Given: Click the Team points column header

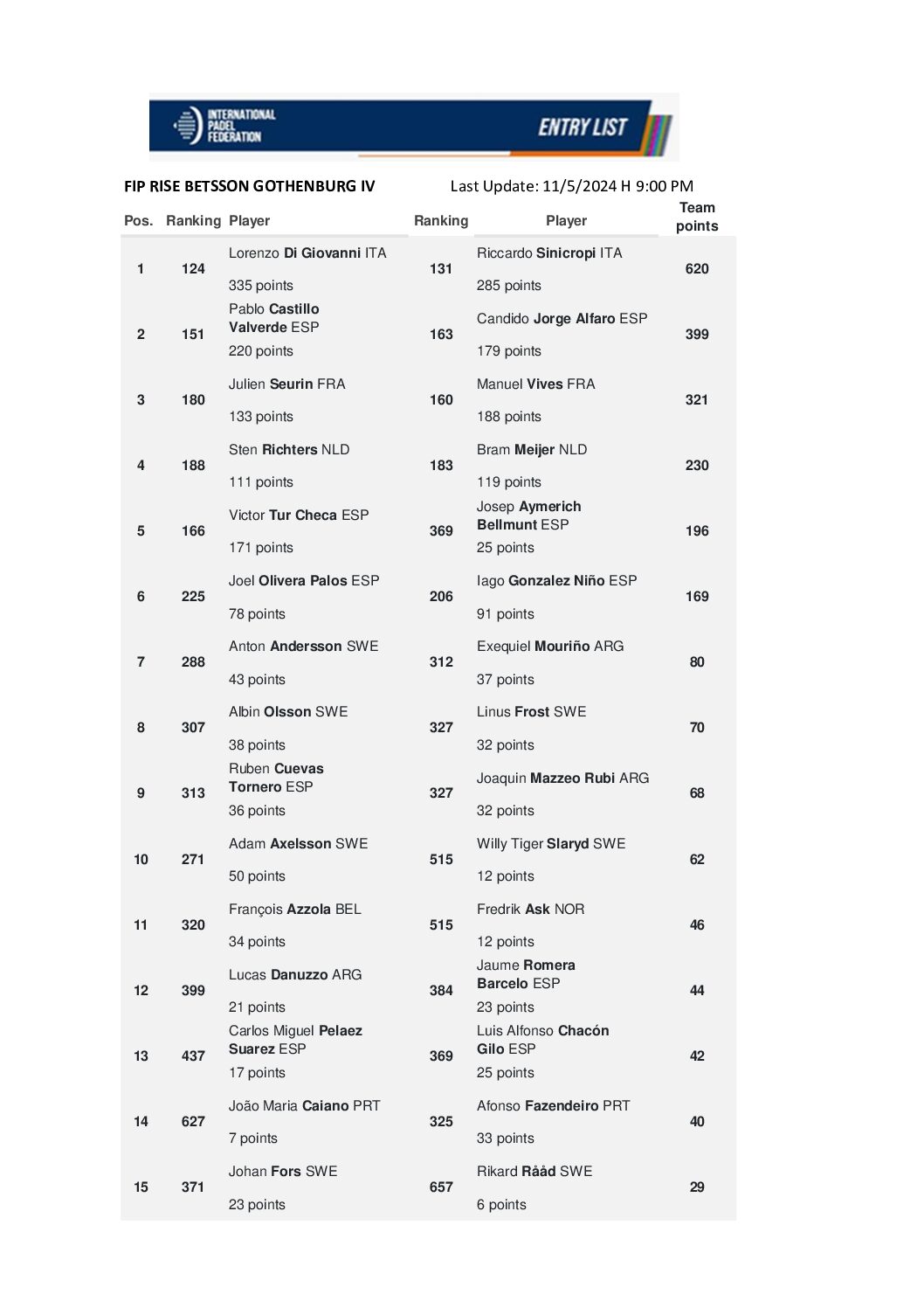Looking at the screenshot, I should [696, 217].
